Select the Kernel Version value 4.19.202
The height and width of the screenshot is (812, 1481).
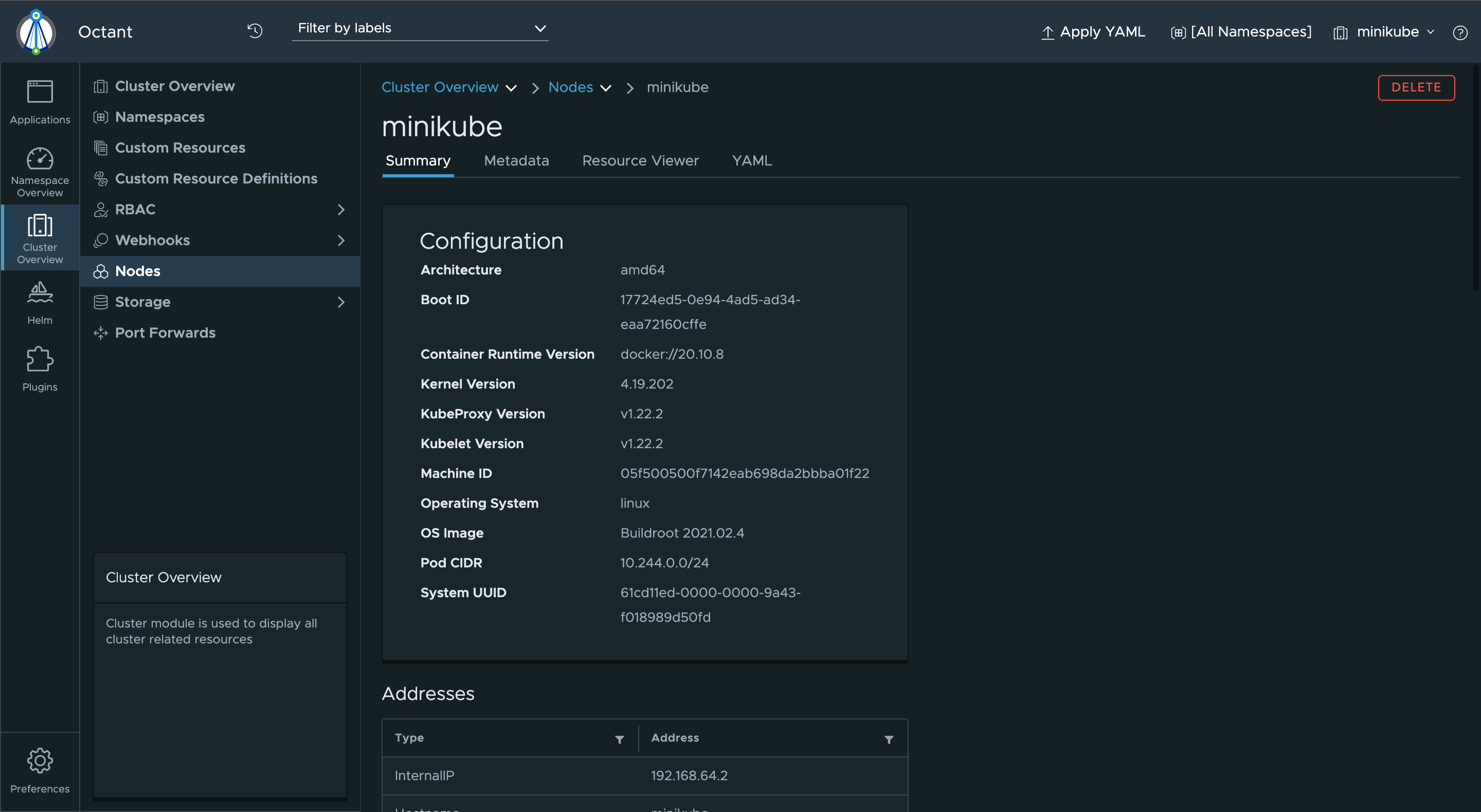tap(647, 384)
